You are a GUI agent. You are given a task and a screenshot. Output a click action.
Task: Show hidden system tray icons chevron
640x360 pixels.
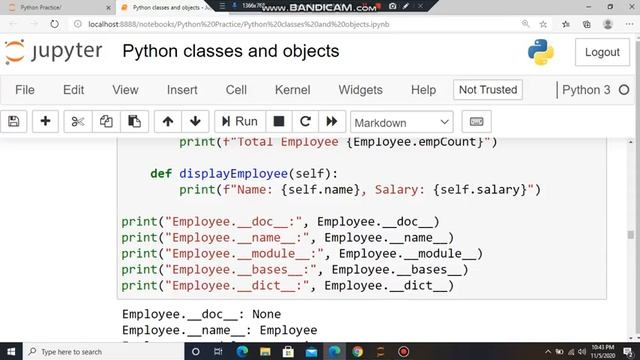(548, 351)
